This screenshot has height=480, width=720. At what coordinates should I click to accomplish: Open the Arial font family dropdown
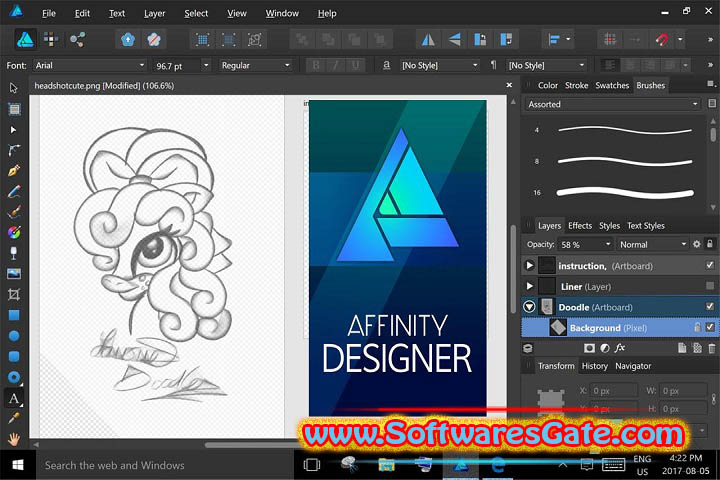click(141, 65)
